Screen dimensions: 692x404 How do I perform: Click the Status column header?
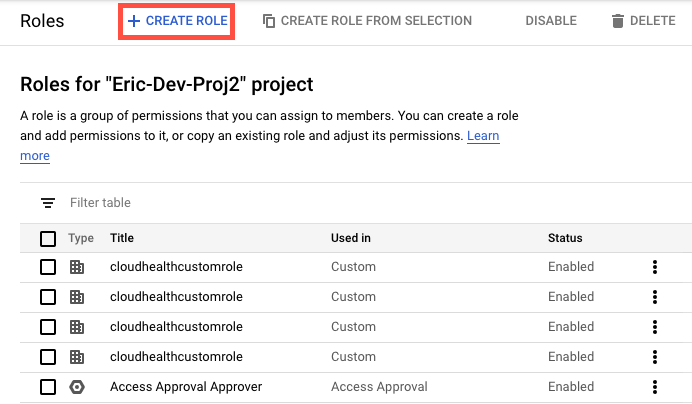point(565,238)
